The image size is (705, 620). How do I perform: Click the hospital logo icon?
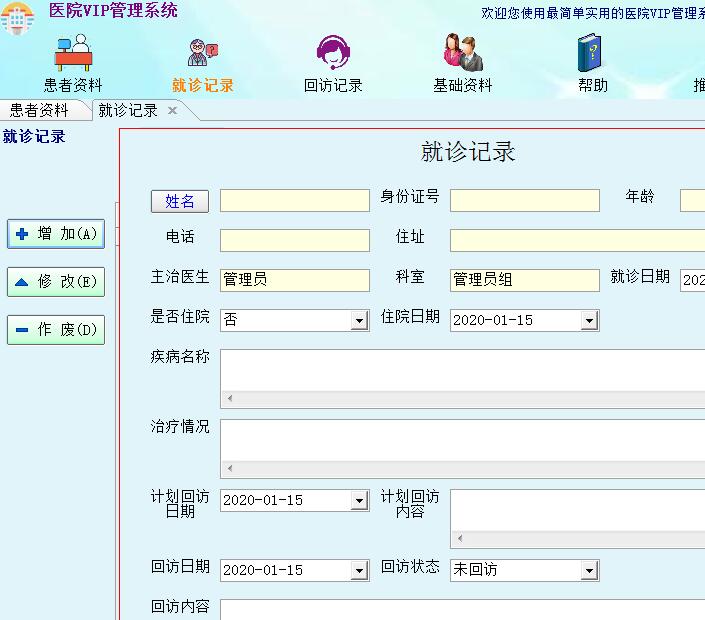click(x=17, y=18)
